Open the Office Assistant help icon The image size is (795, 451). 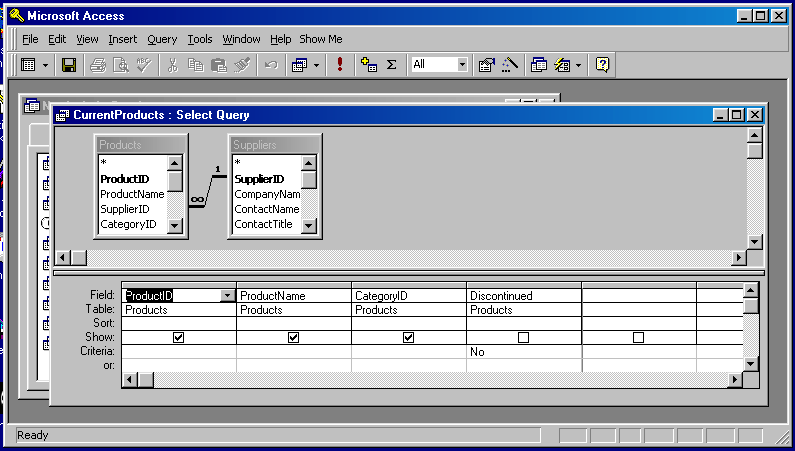602,65
